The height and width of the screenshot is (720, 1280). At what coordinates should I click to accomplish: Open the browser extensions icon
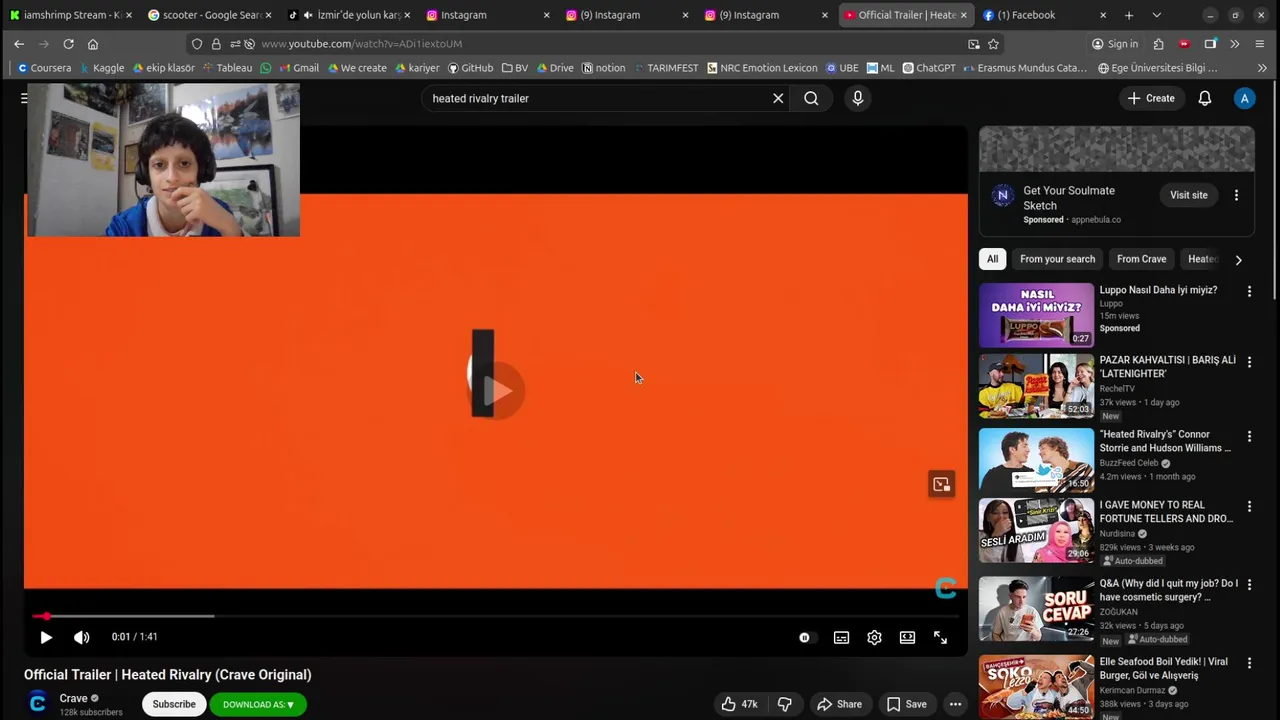[1158, 44]
